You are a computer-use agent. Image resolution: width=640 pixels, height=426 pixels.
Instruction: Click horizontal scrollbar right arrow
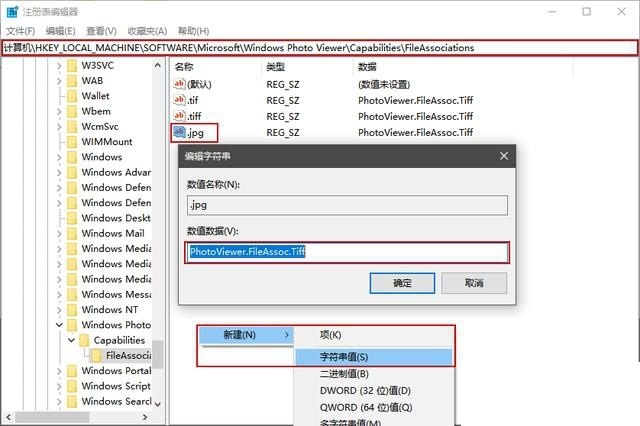145,417
